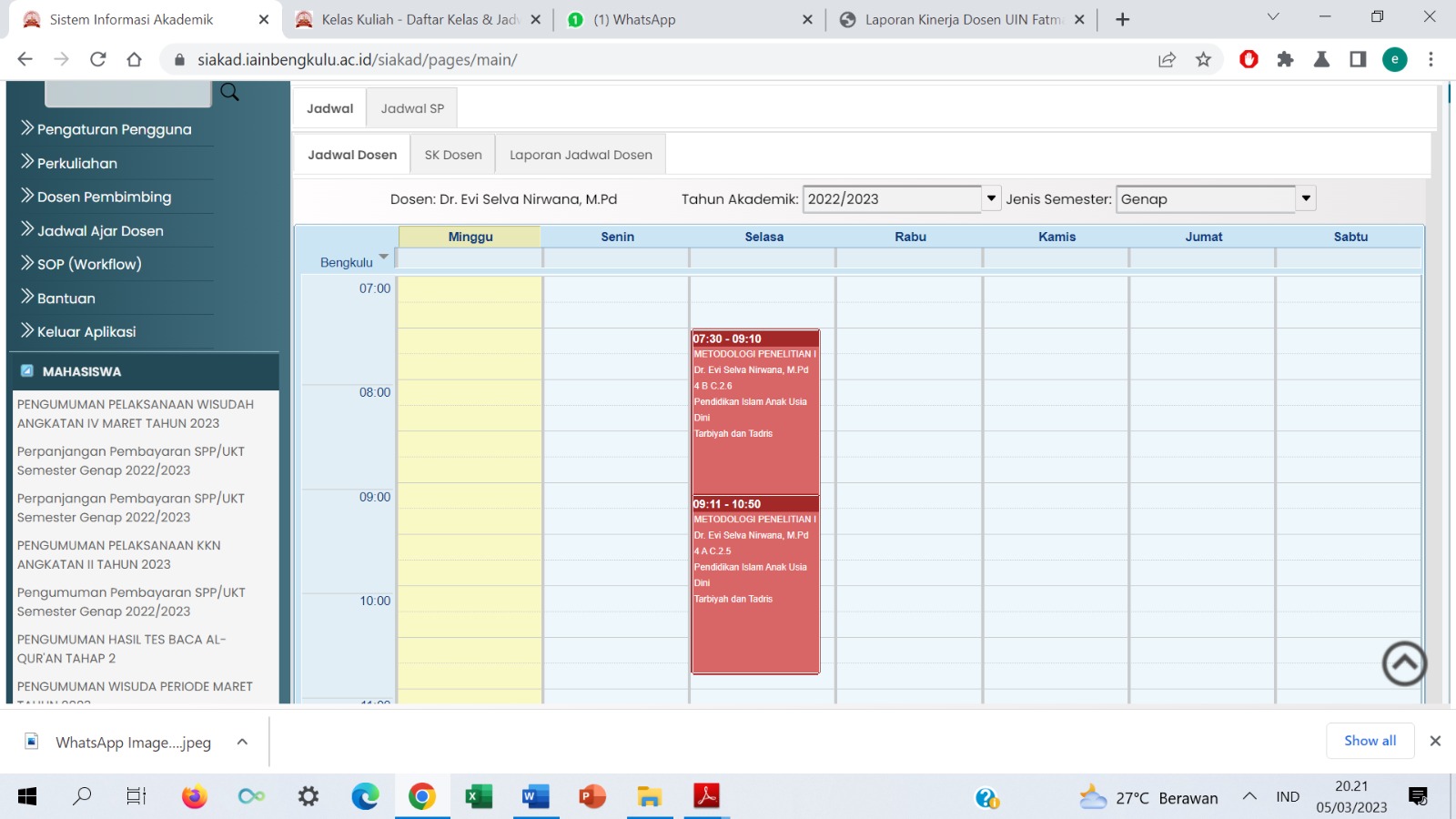Click Show all downloads button
The image size is (1456, 819).
(1370, 741)
